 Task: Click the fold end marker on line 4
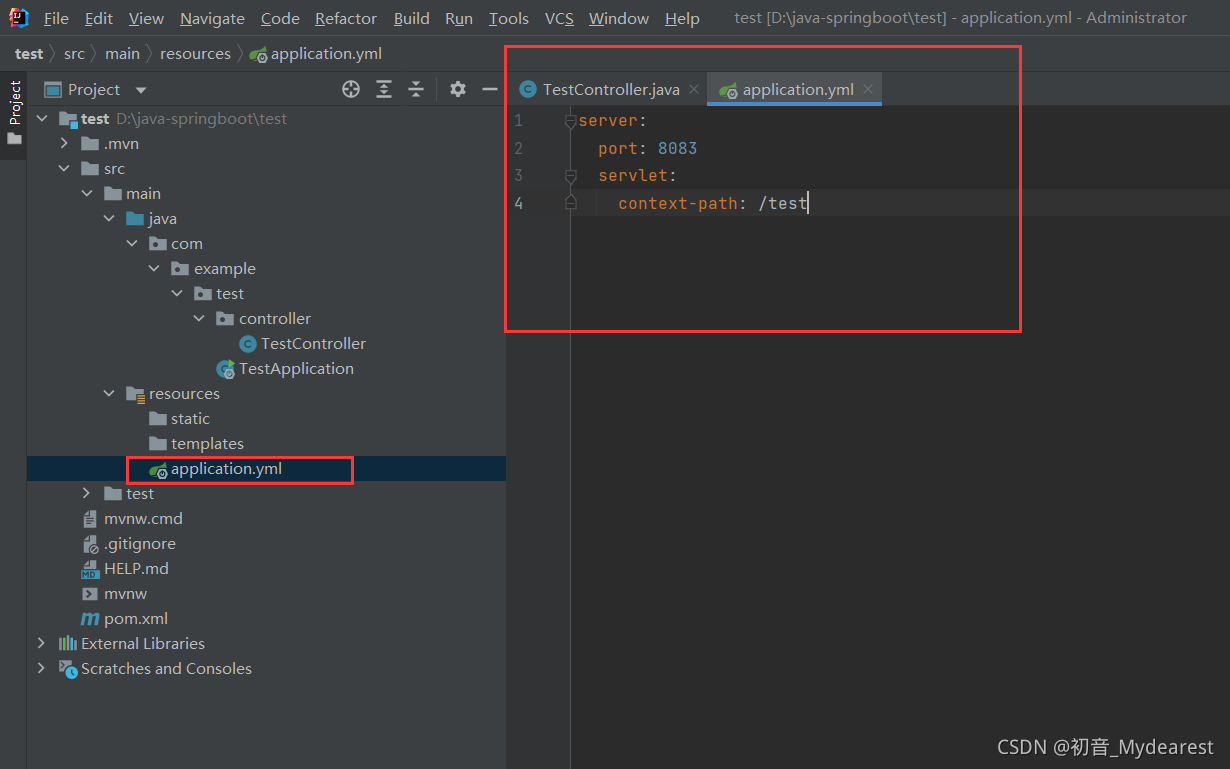570,203
